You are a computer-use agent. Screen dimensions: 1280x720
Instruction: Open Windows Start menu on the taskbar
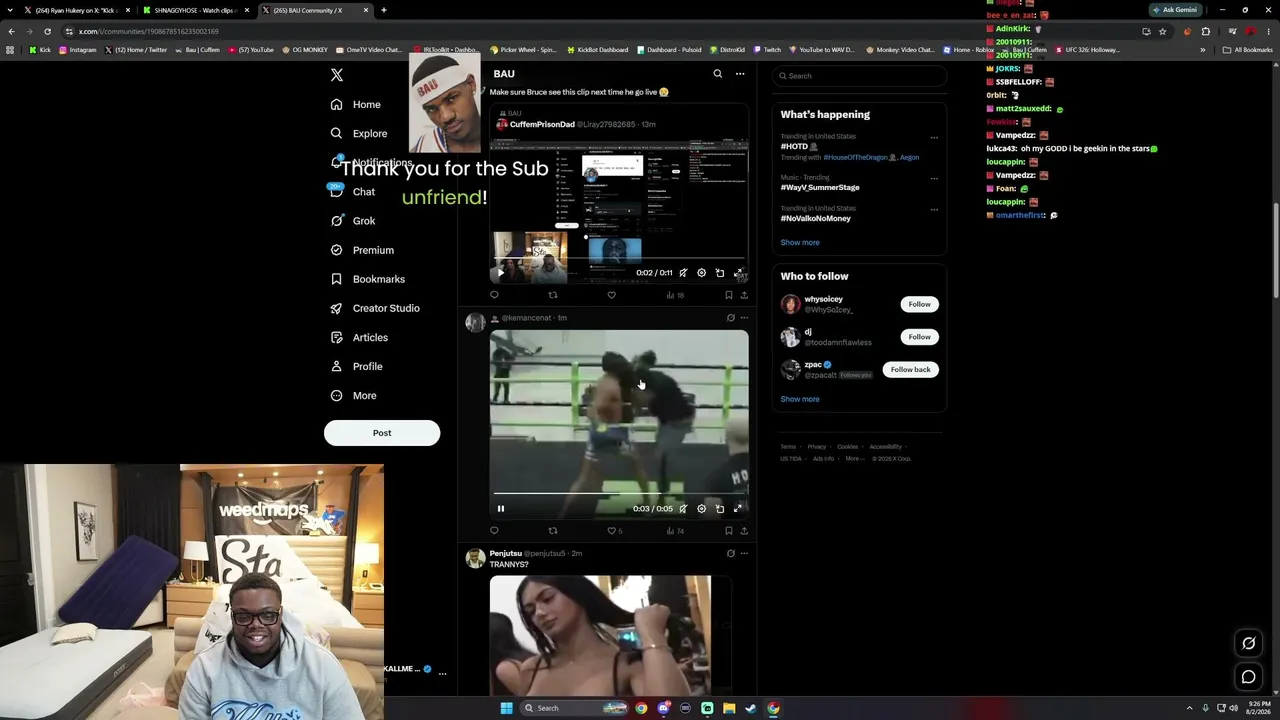click(506, 708)
